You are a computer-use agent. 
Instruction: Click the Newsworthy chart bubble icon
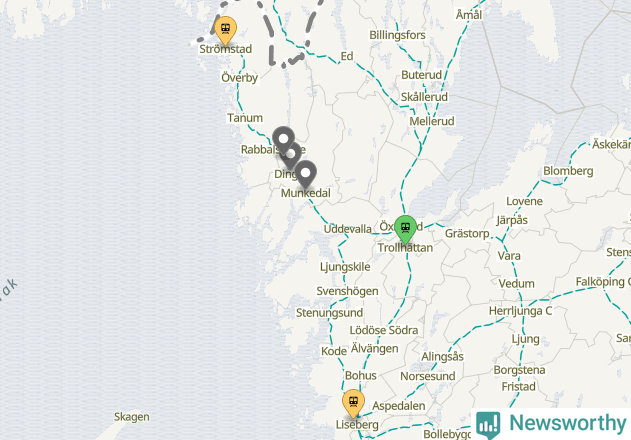[488, 424]
